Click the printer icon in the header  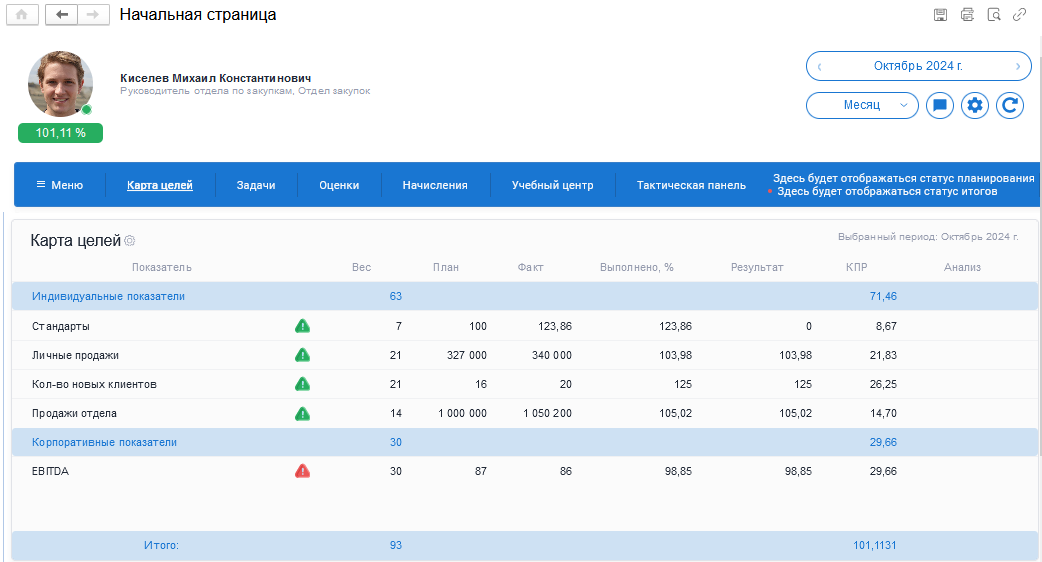click(x=967, y=15)
